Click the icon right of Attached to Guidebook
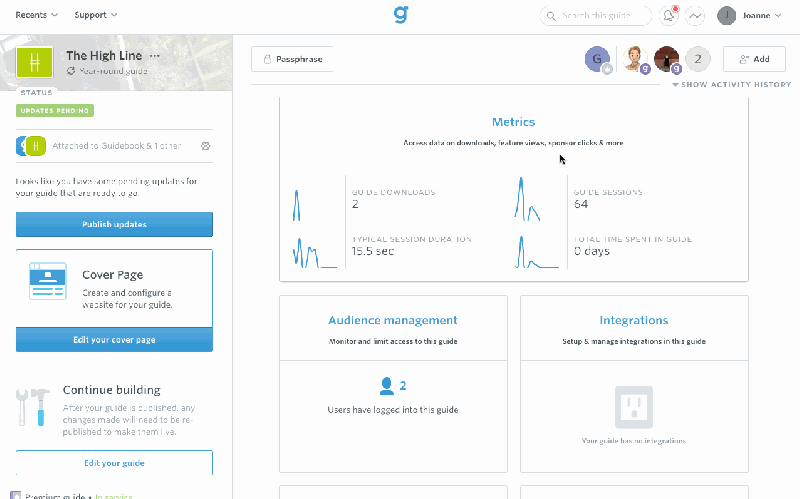Image resolution: width=800 pixels, height=499 pixels. coord(206,146)
